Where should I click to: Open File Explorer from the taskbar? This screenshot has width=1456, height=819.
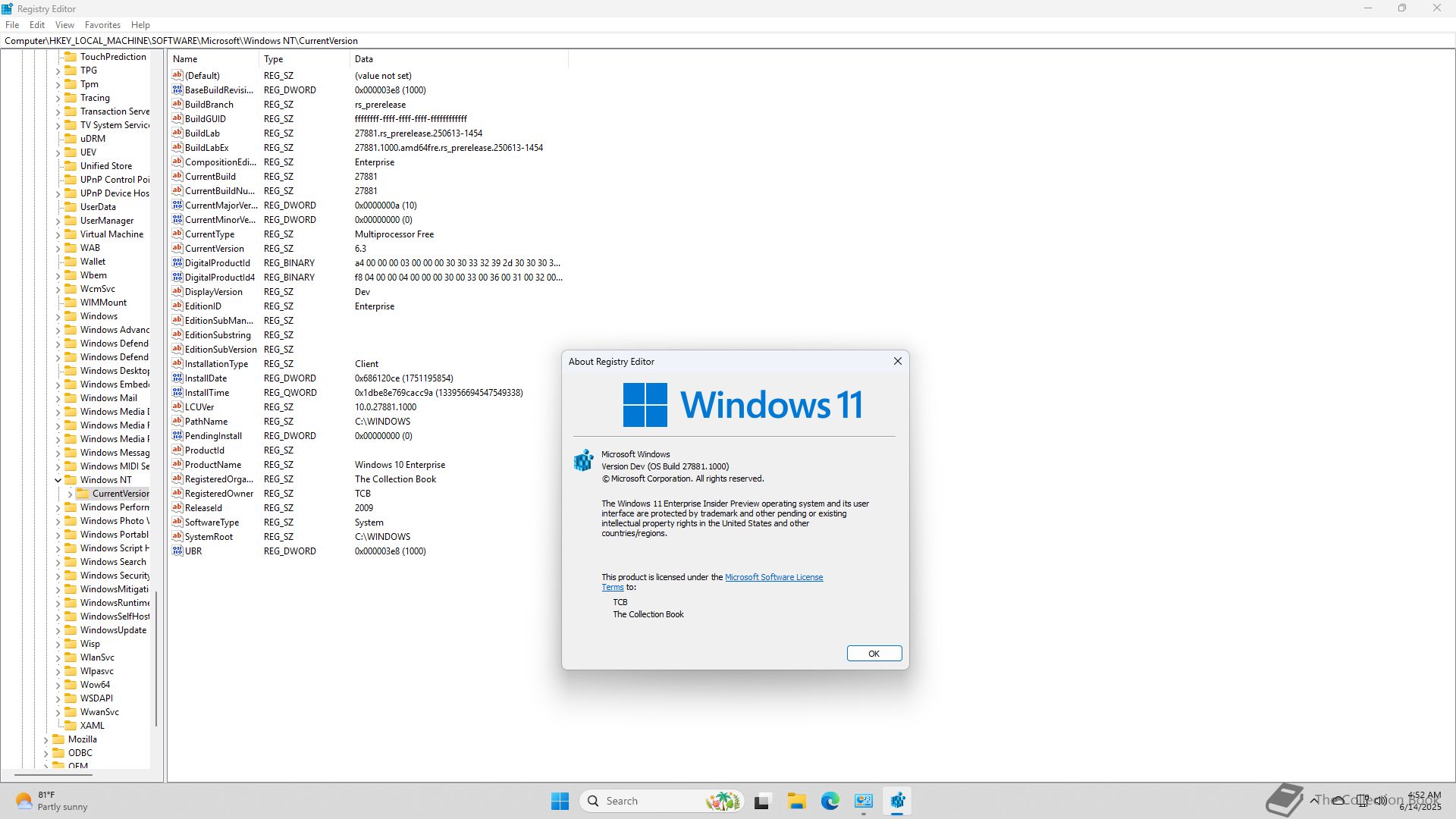pos(796,801)
